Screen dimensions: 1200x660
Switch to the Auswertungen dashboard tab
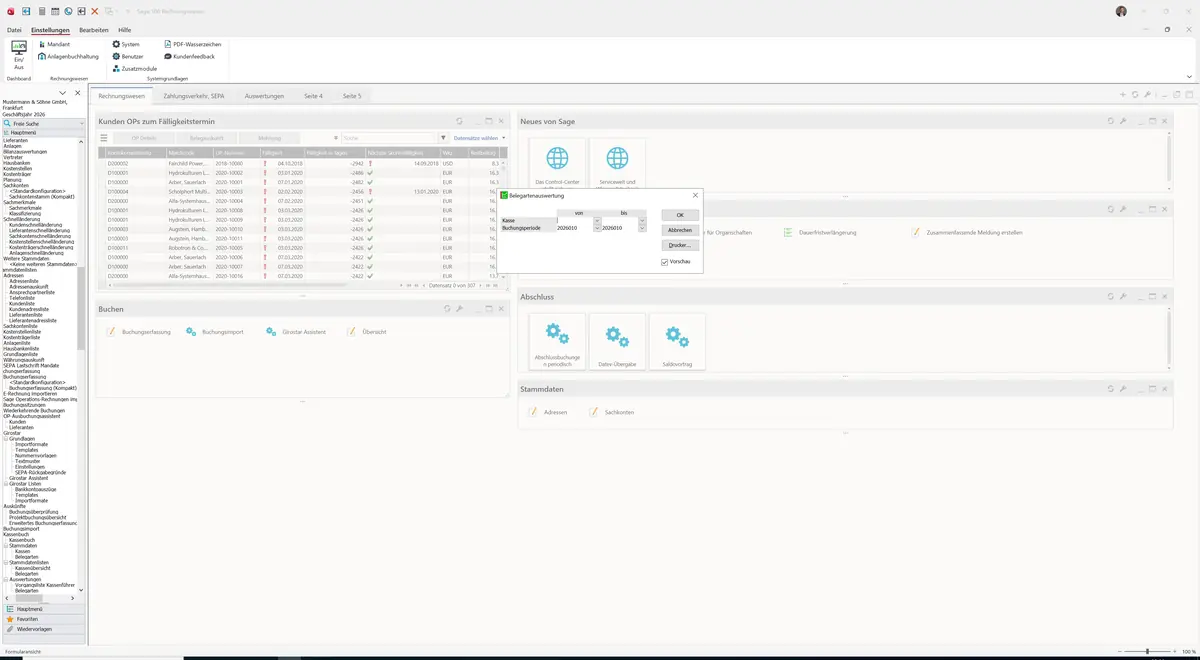(265, 96)
